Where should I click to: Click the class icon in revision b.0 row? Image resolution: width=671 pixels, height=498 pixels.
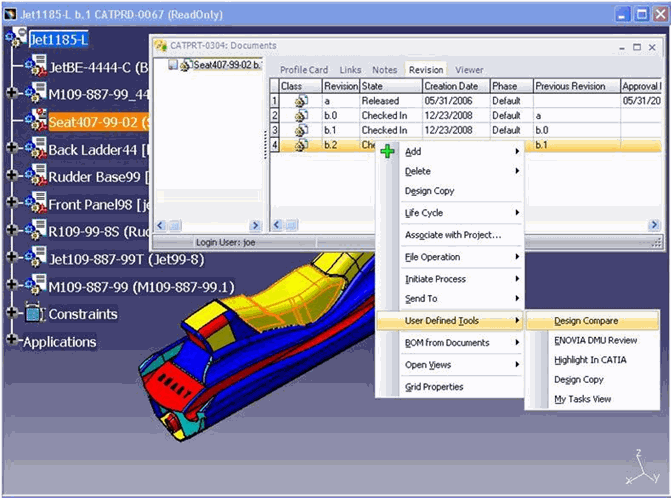(x=301, y=116)
